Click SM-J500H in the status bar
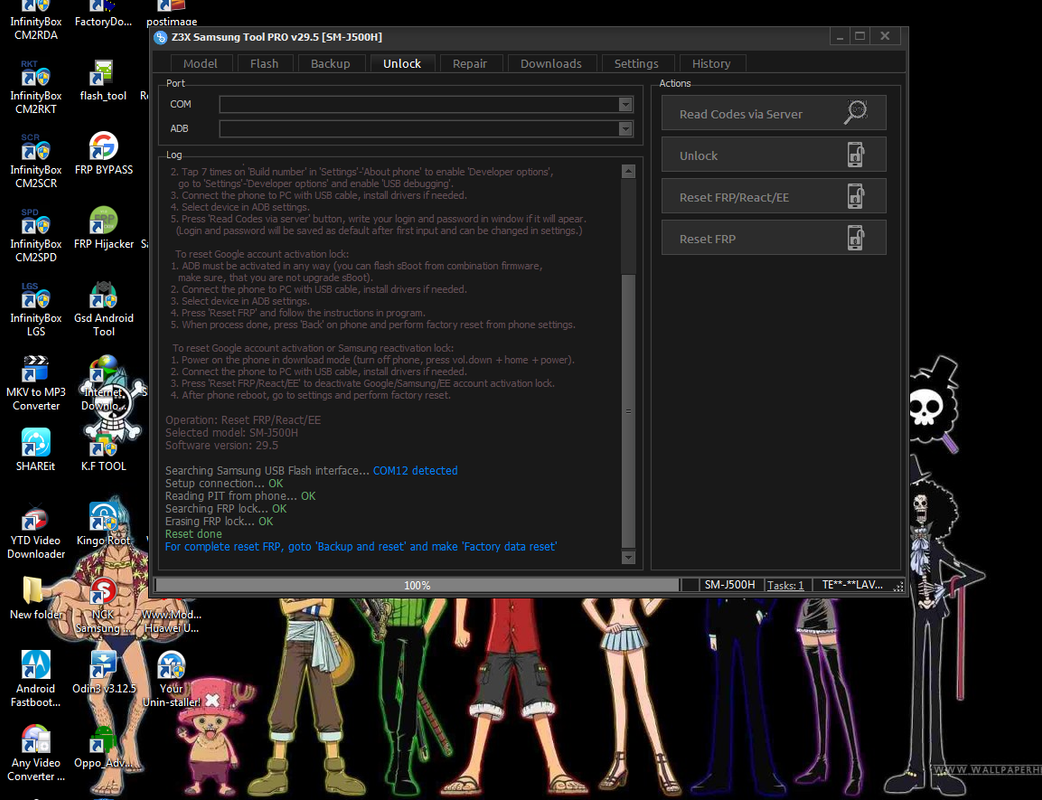 (730, 585)
